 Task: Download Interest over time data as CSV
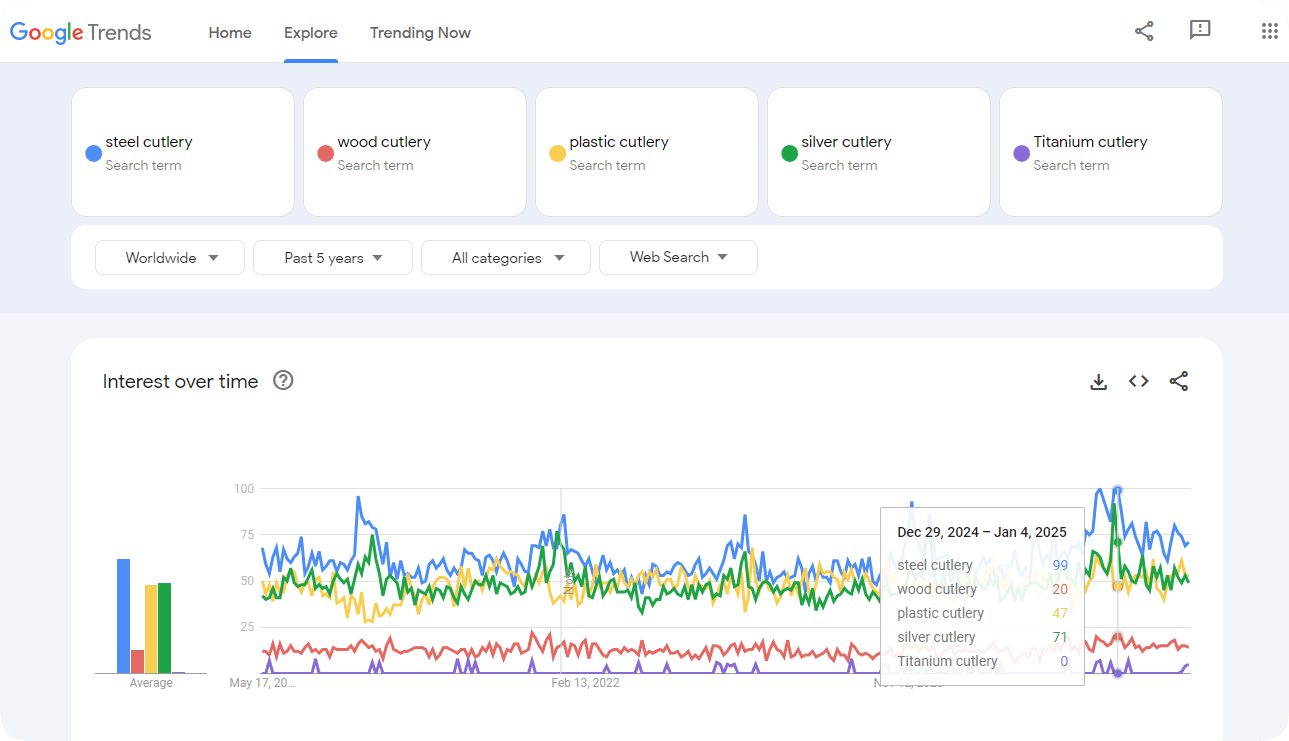[1098, 381]
